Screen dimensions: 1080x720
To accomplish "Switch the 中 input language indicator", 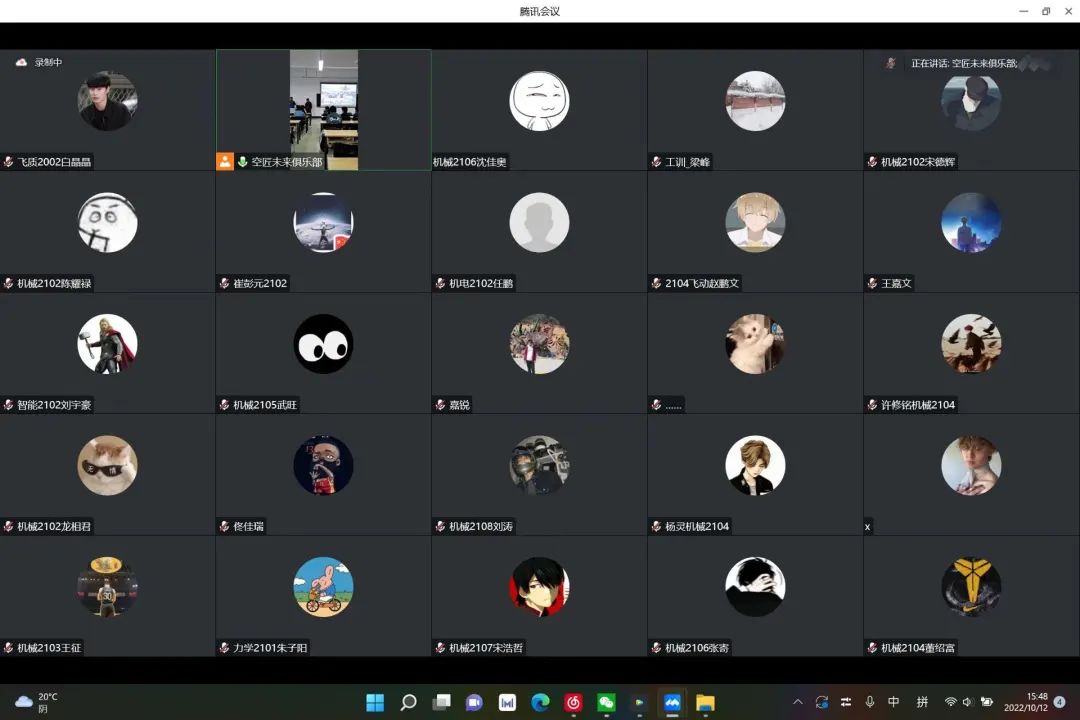I will (x=894, y=702).
